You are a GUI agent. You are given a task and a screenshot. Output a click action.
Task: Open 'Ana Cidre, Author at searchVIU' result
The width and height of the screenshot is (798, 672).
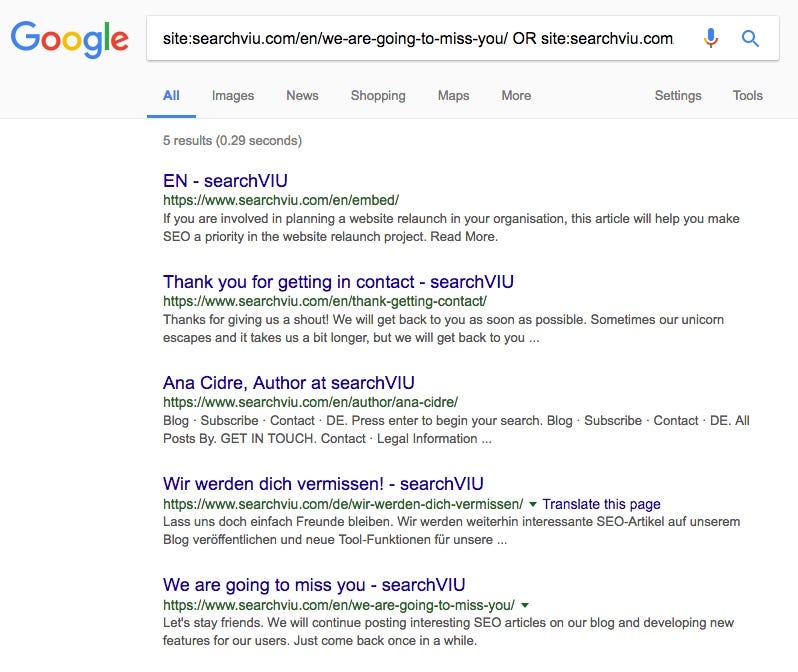click(x=289, y=383)
